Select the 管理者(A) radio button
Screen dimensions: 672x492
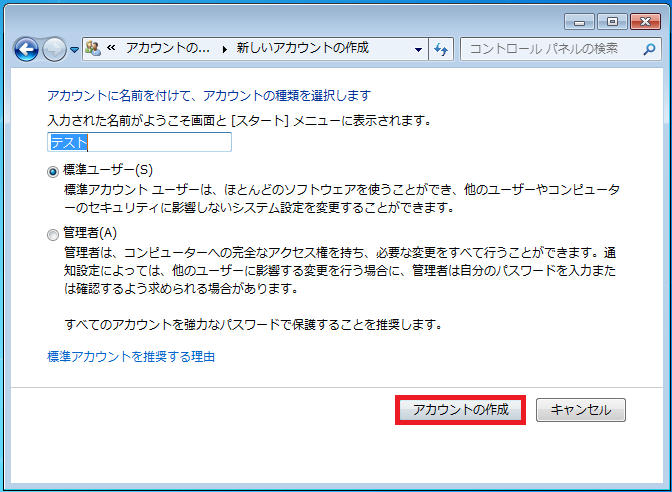pos(53,235)
